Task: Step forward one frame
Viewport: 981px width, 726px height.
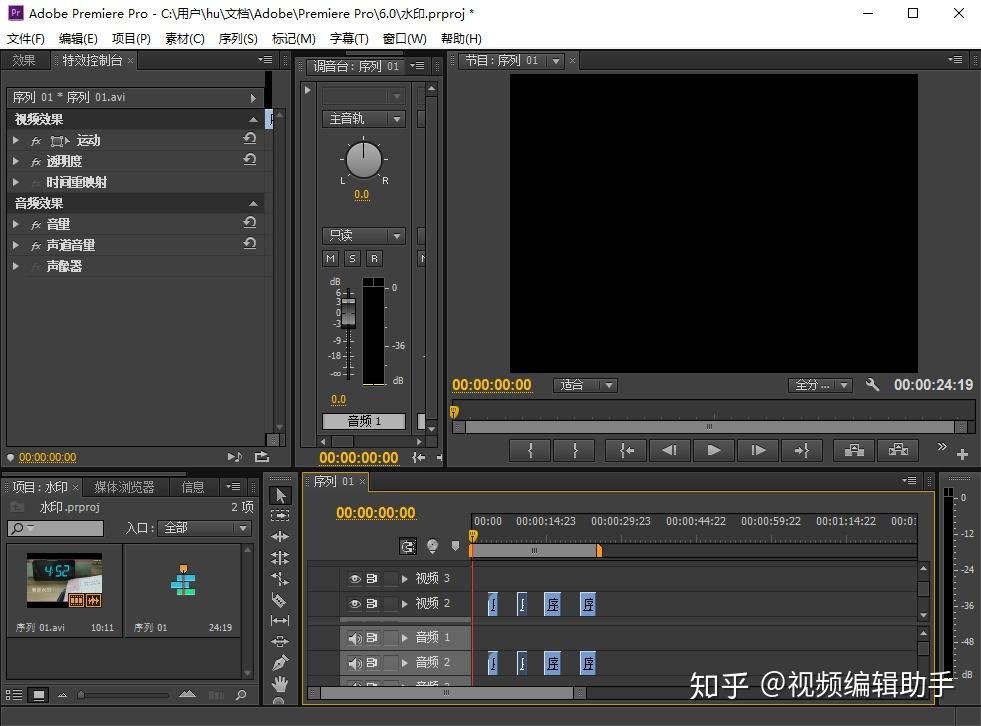Action: pyautogui.click(x=758, y=450)
